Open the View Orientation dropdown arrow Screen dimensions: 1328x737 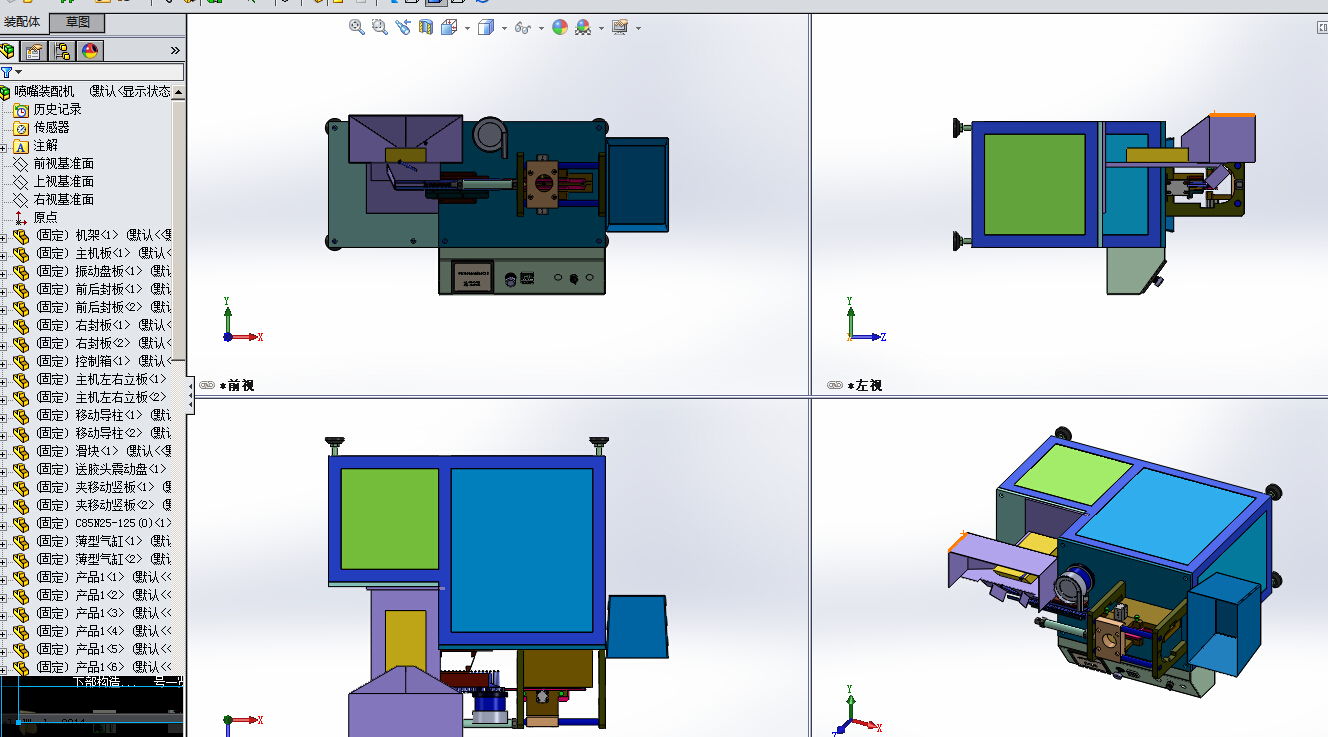click(x=467, y=28)
